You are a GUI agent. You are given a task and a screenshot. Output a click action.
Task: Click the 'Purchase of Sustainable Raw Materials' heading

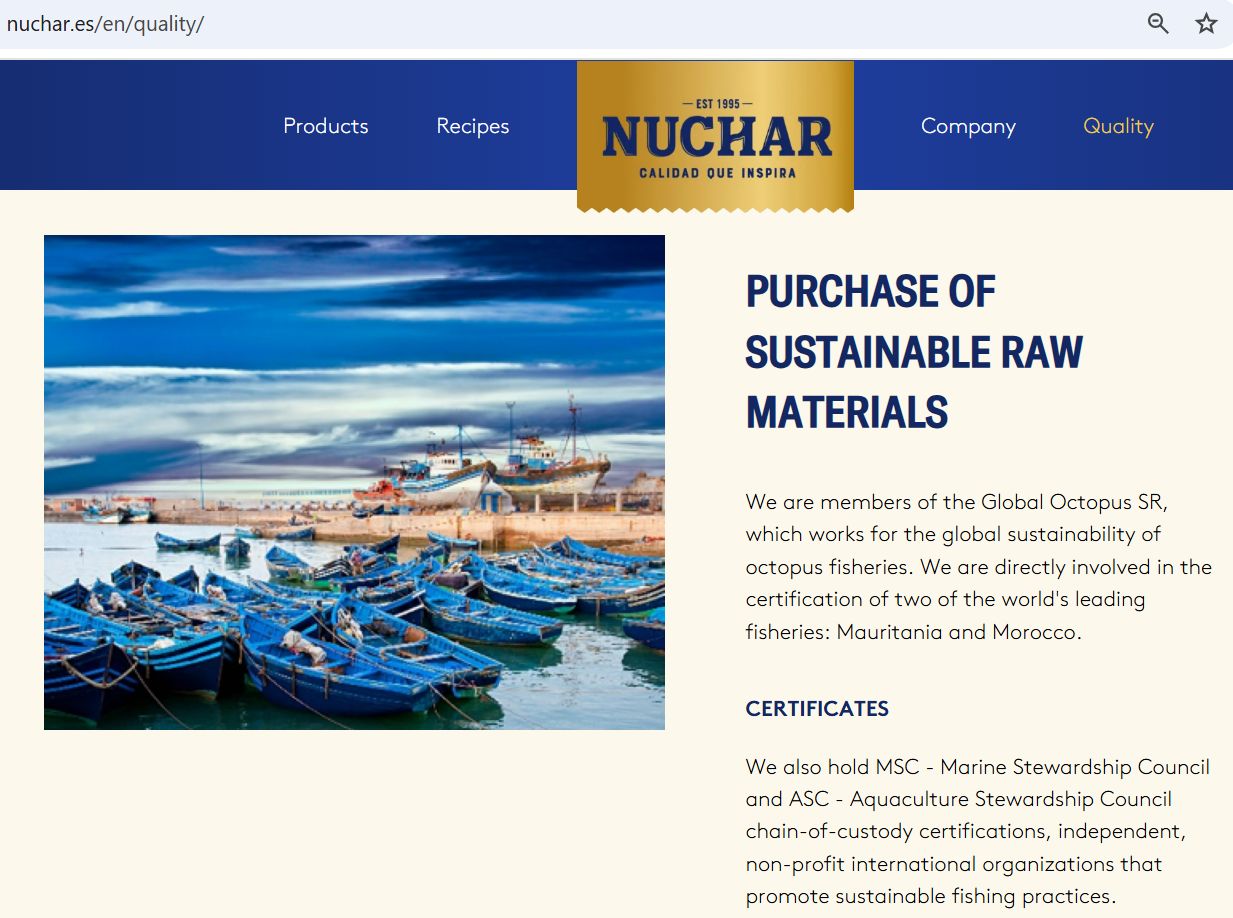tap(914, 352)
